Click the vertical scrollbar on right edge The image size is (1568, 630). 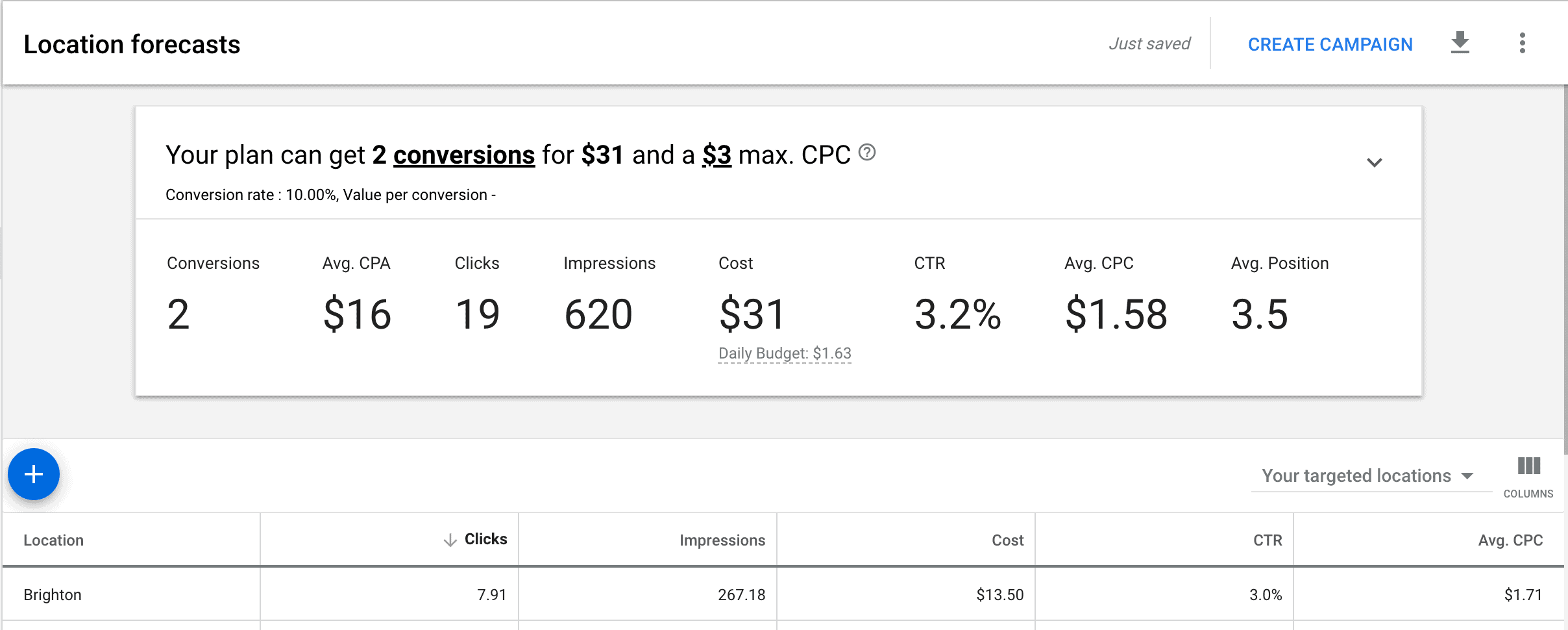click(x=1565, y=270)
